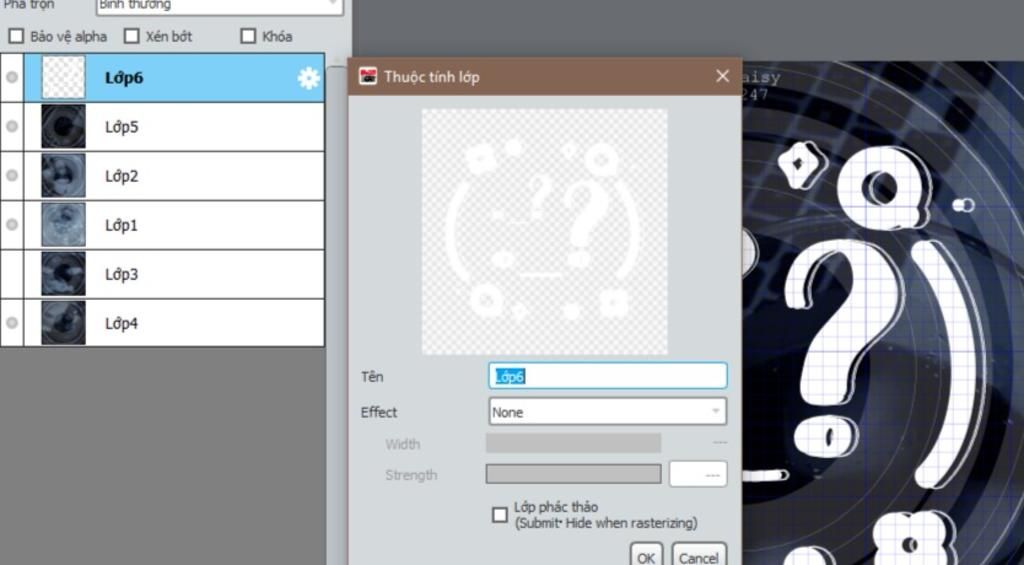Select the Lớp4 layer thumbnail
The width and height of the screenshot is (1024, 565).
click(63, 323)
